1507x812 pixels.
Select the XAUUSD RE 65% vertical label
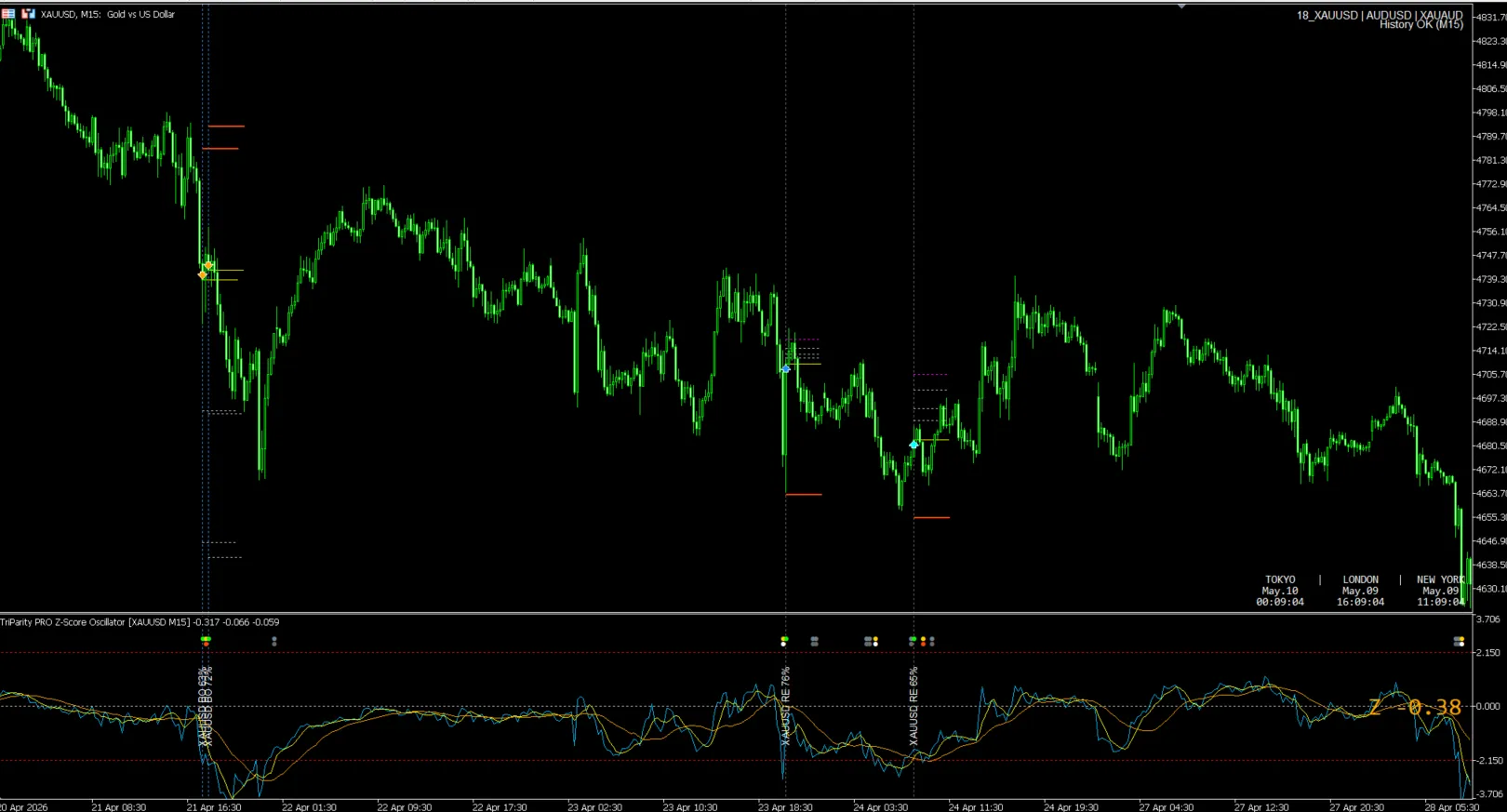coord(914,706)
